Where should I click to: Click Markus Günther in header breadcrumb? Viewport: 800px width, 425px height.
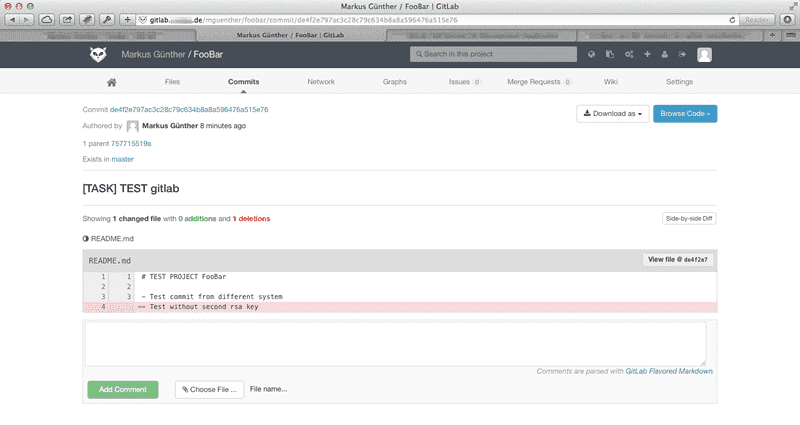(153, 55)
